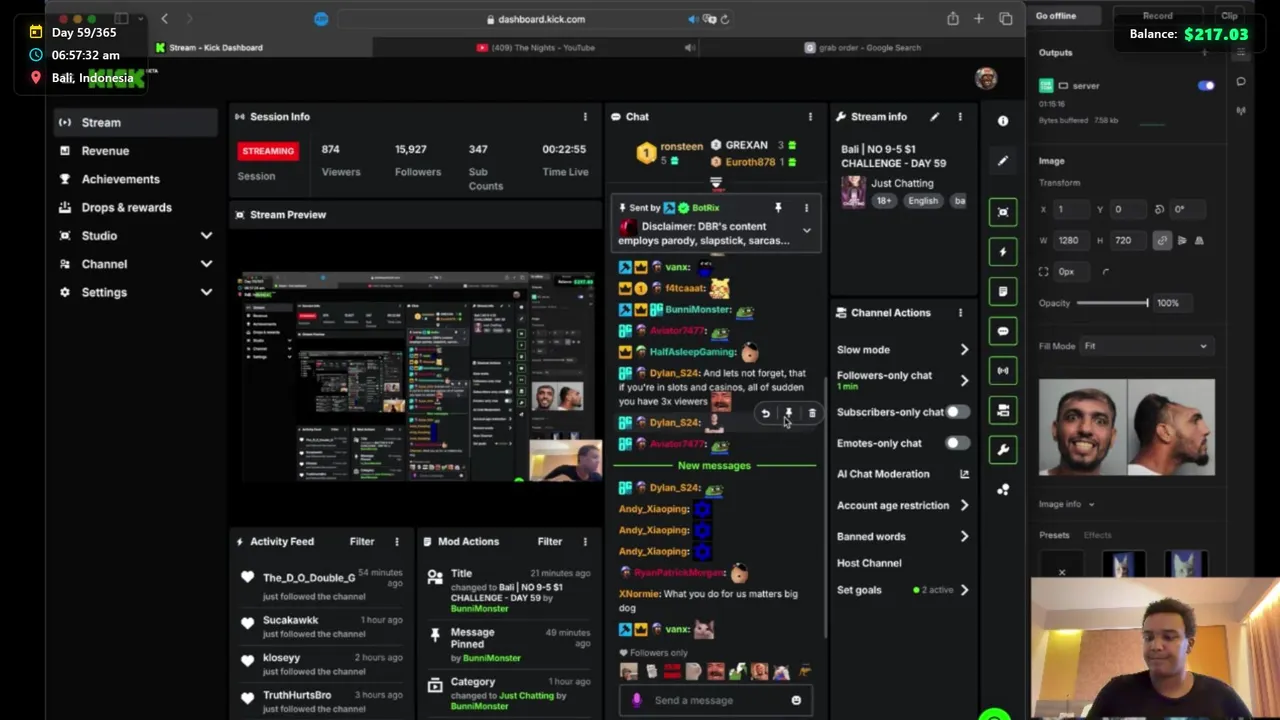Open the Activity Feed three-dot menu
Image resolution: width=1280 pixels, height=720 pixels.
pos(397,542)
